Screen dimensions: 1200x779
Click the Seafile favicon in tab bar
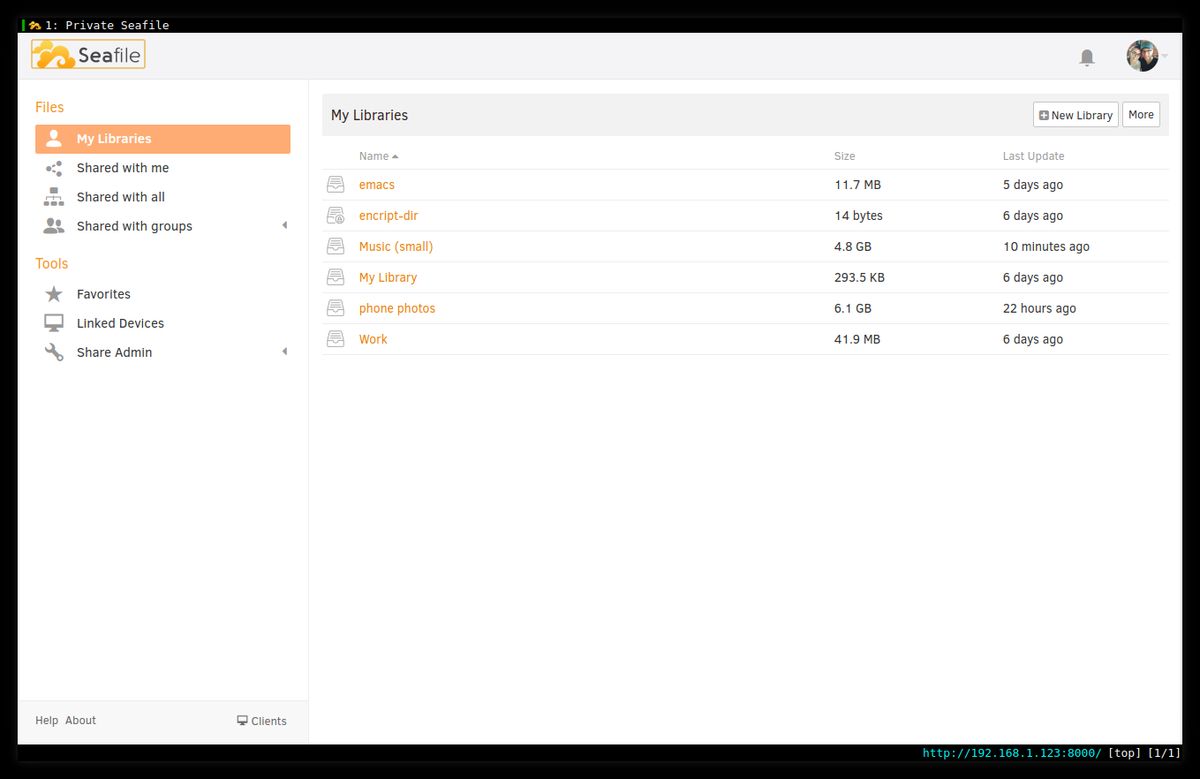(35, 25)
